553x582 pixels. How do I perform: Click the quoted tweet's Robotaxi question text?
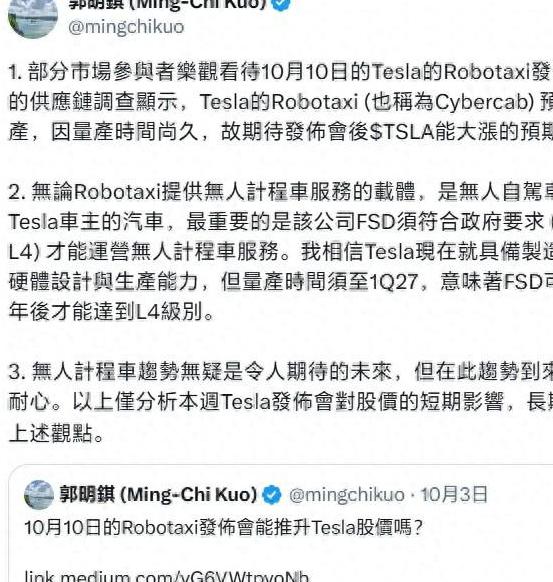[224, 527]
